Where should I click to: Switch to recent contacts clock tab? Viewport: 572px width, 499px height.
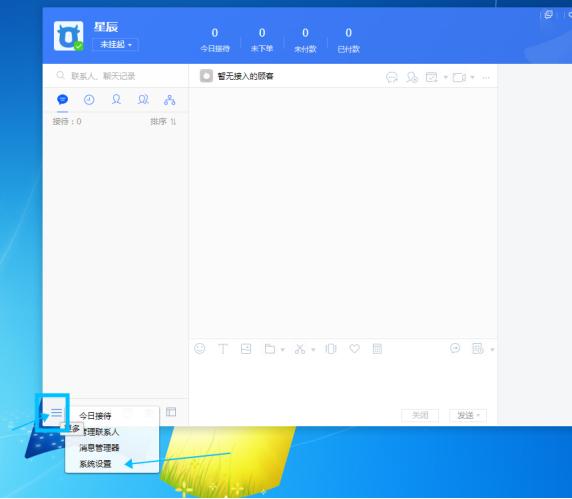click(89, 100)
